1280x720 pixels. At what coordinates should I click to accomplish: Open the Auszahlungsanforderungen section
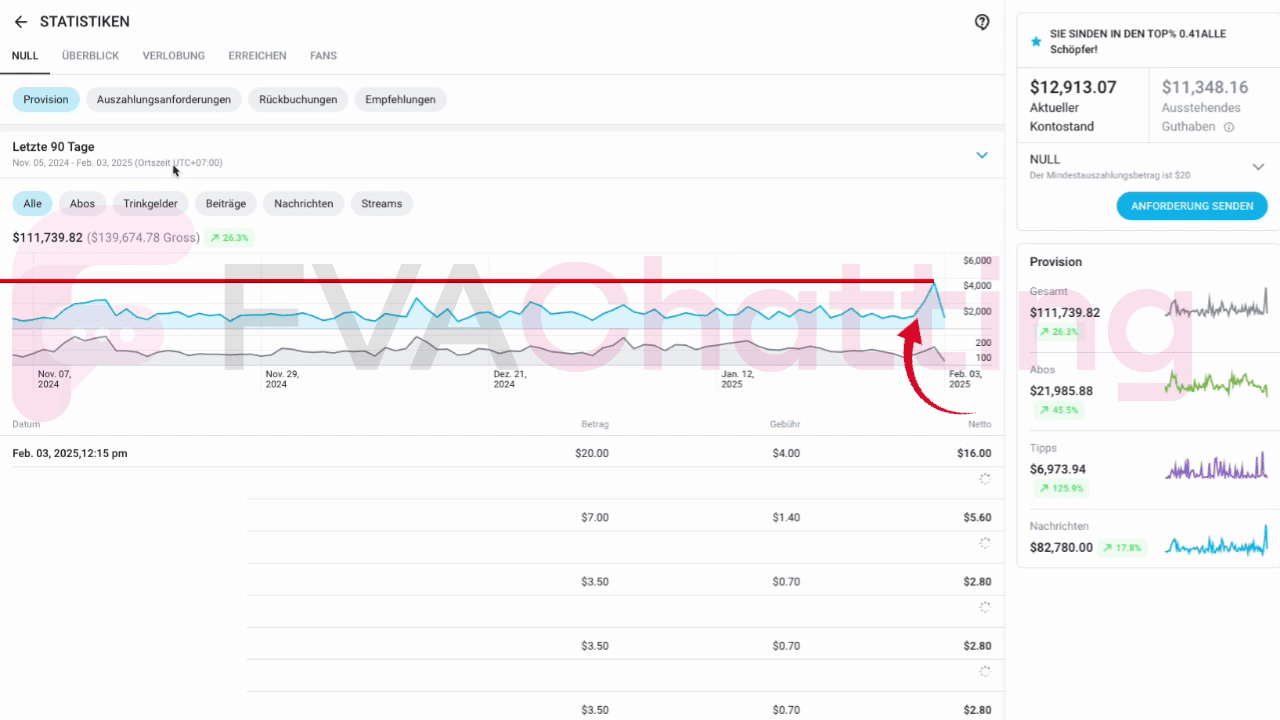point(163,100)
